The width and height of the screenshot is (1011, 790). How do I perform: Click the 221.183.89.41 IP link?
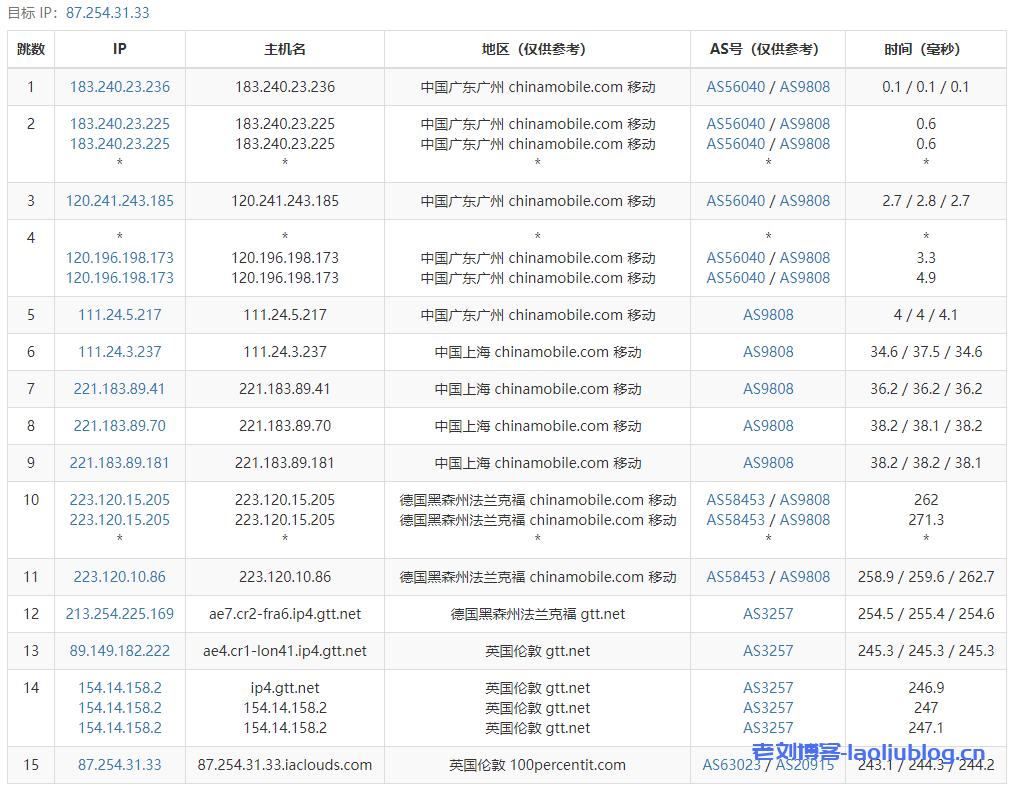pyautogui.click(x=120, y=389)
